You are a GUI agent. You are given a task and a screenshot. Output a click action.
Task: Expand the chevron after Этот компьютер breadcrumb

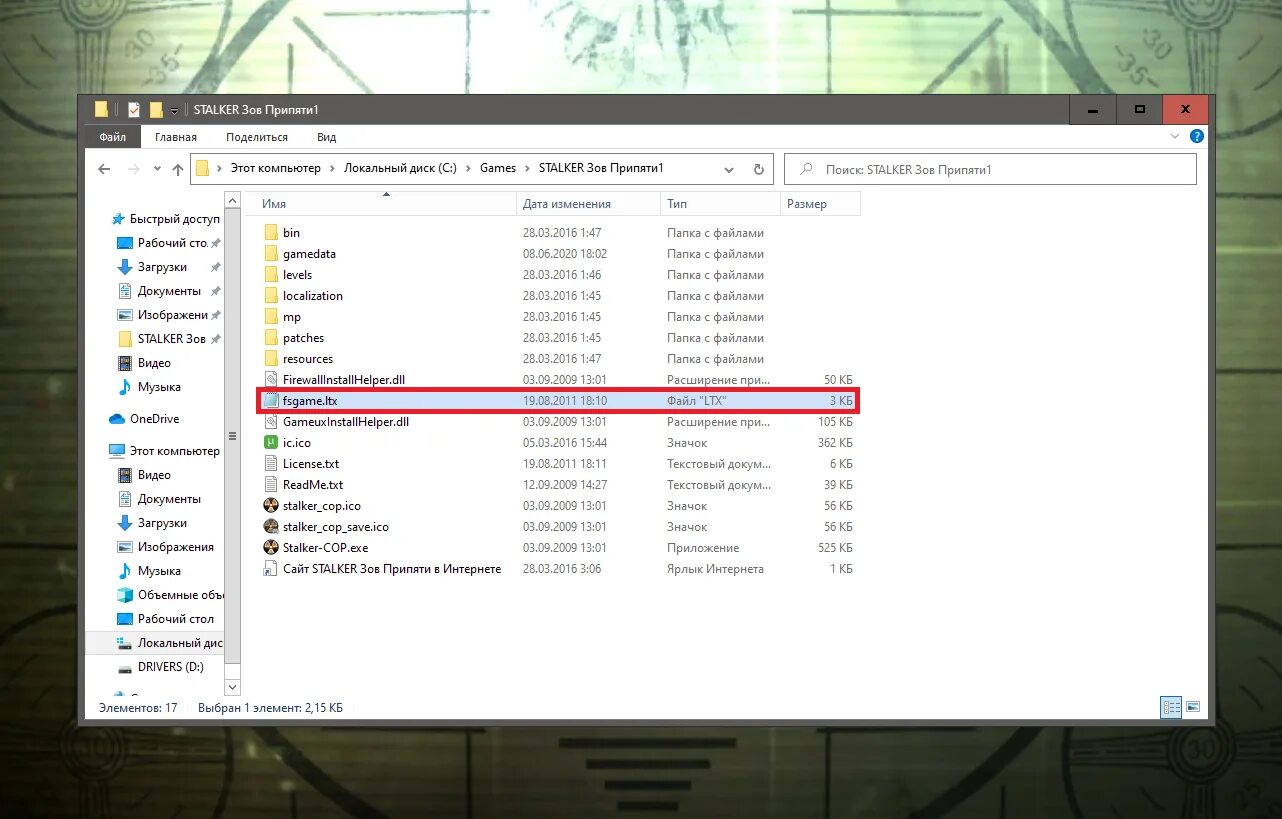[333, 169]
